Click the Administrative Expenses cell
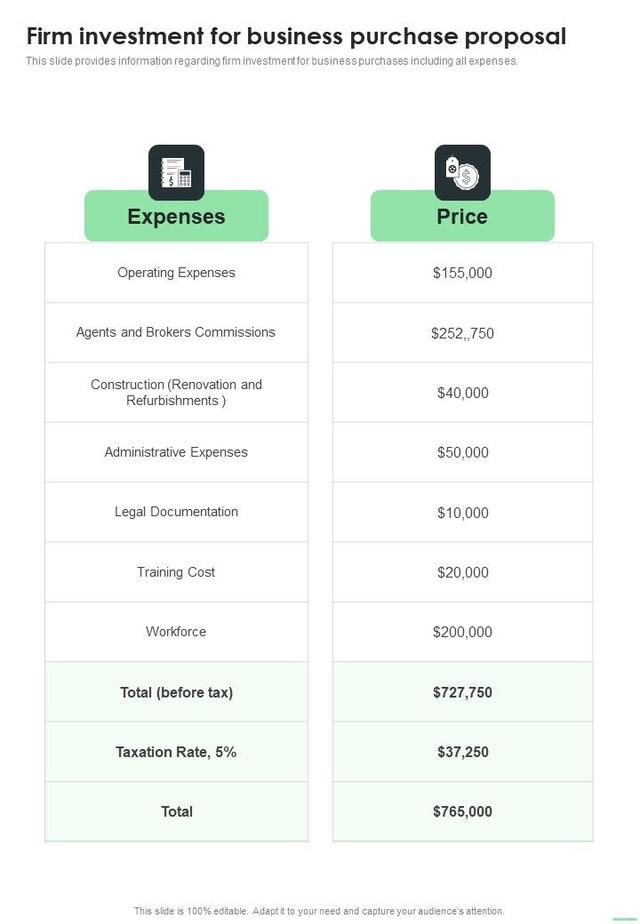The height and width of the screenshot is (924, 640). 176,453
